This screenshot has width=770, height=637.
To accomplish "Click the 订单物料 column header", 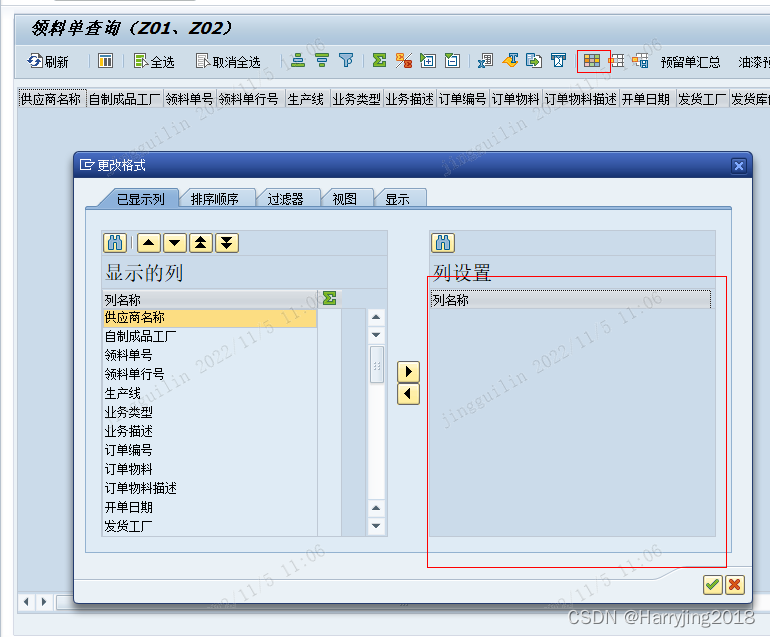I will tap(516, 99).
